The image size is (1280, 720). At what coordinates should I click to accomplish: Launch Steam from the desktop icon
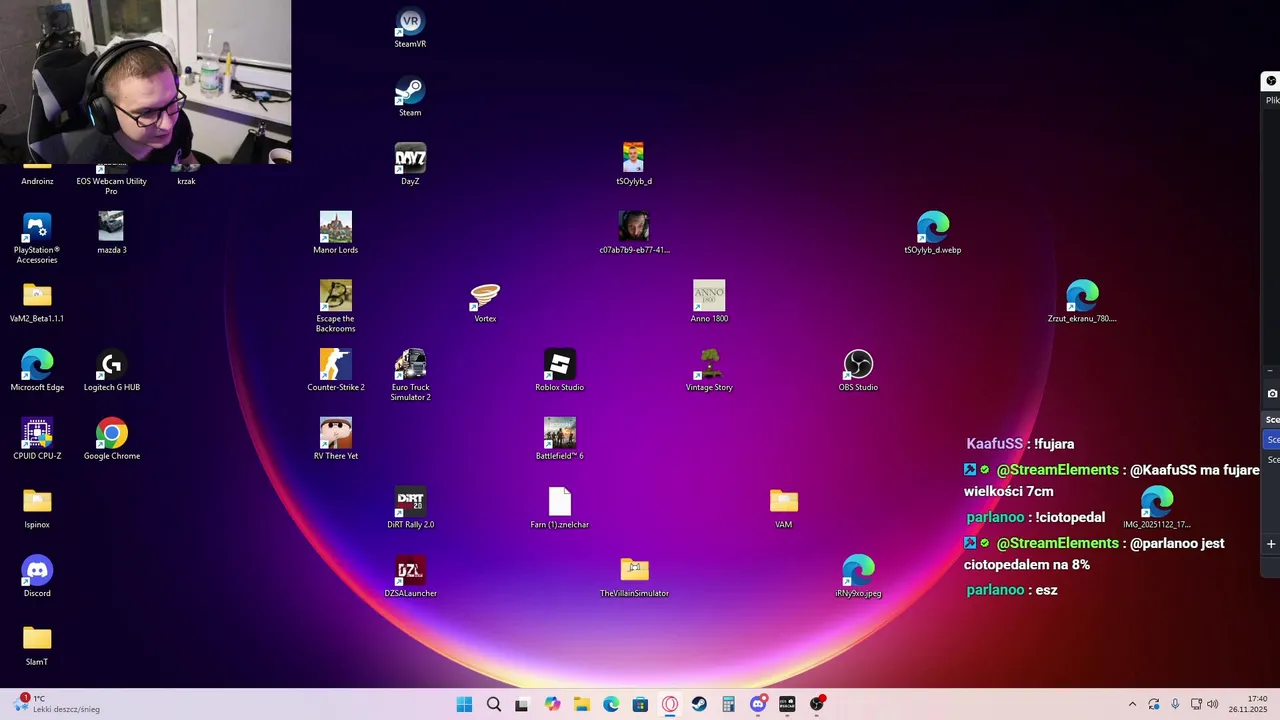pyautogui.click(x=410, y=98)
